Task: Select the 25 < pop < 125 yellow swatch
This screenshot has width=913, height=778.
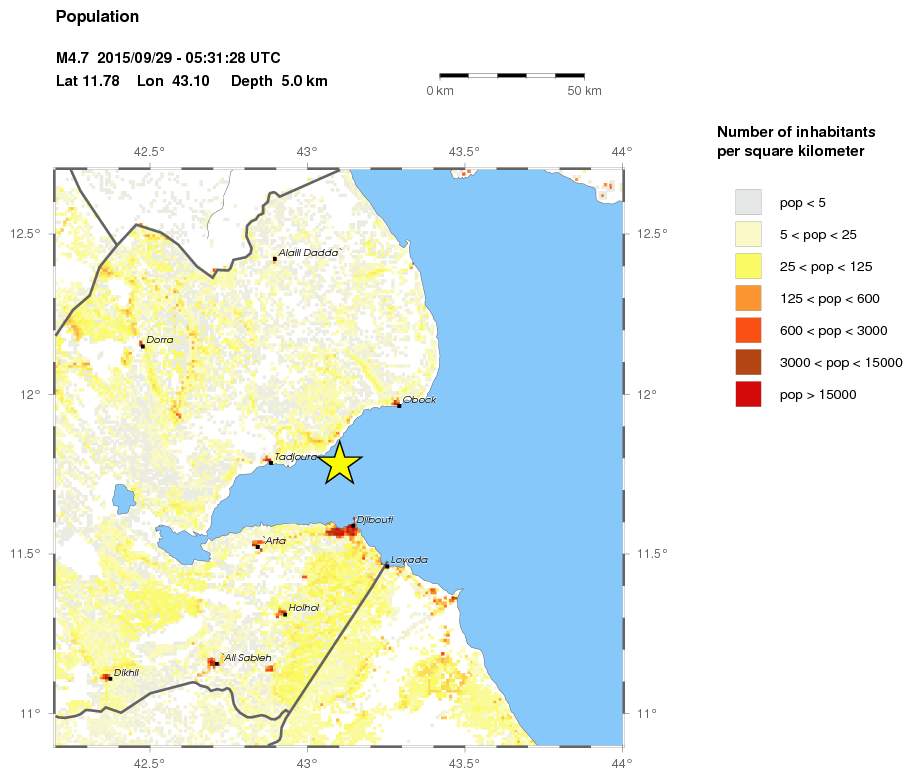Action: (748, 266)
